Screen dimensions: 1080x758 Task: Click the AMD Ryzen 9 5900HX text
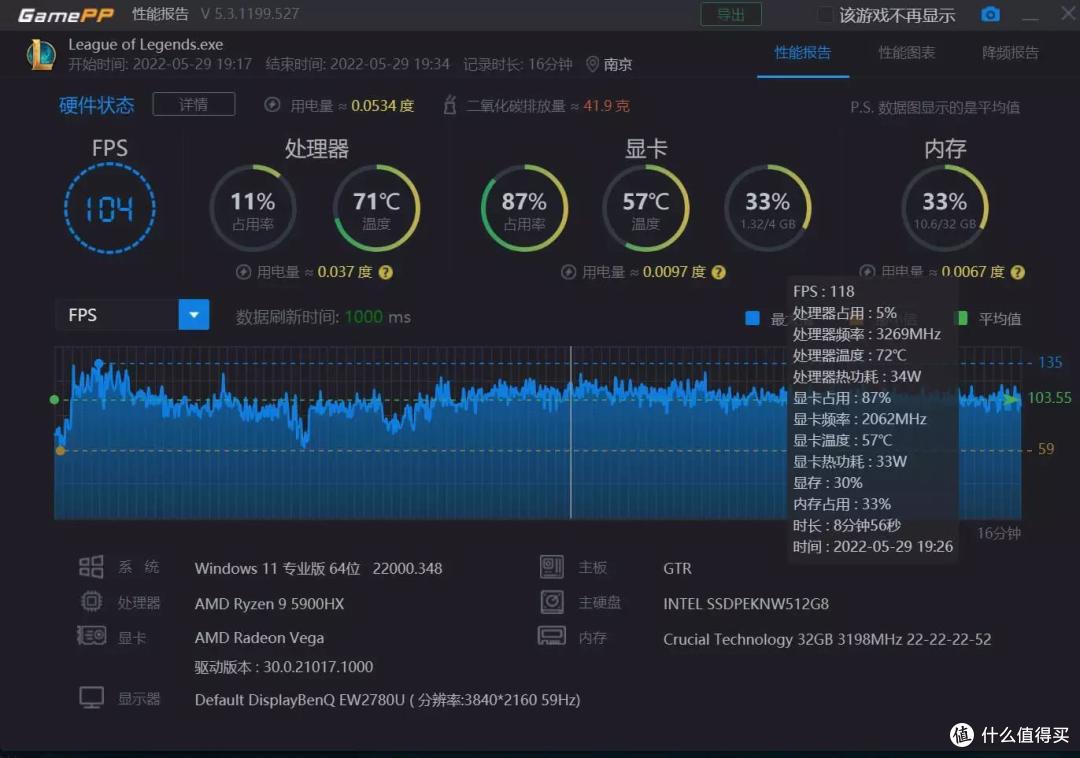(269, 604)
